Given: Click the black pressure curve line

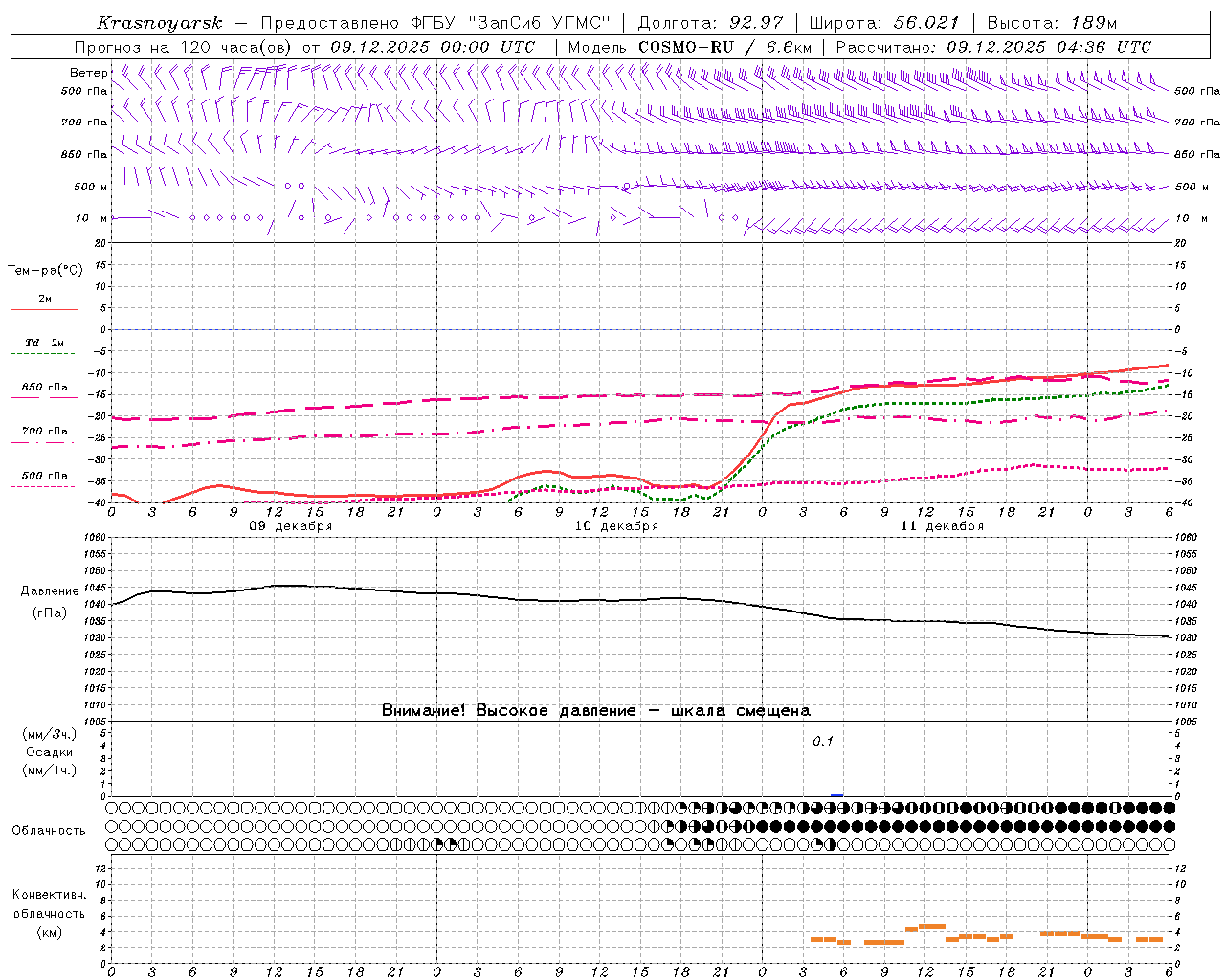Looking at the screenshot, I should (x=641, y=600).
